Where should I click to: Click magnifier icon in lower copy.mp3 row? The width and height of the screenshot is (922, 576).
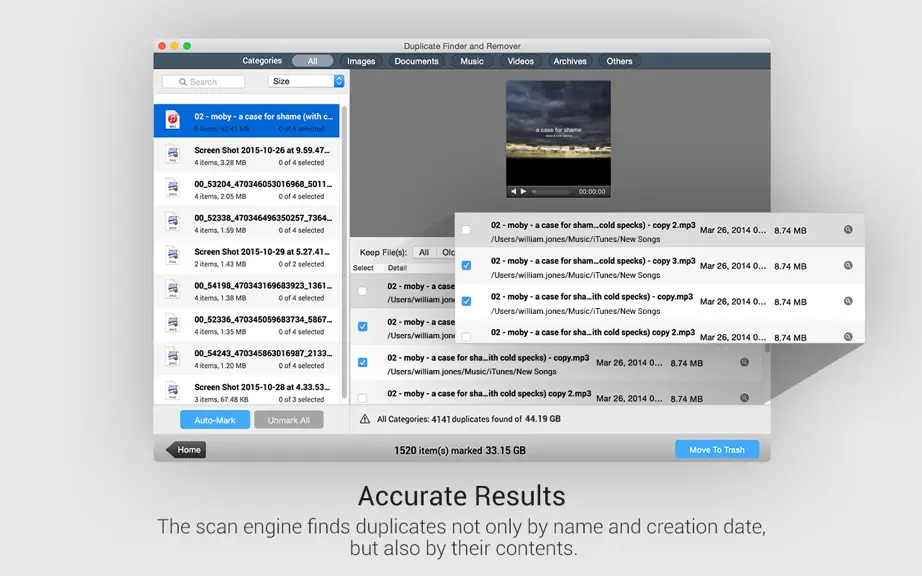click(744, 363)
